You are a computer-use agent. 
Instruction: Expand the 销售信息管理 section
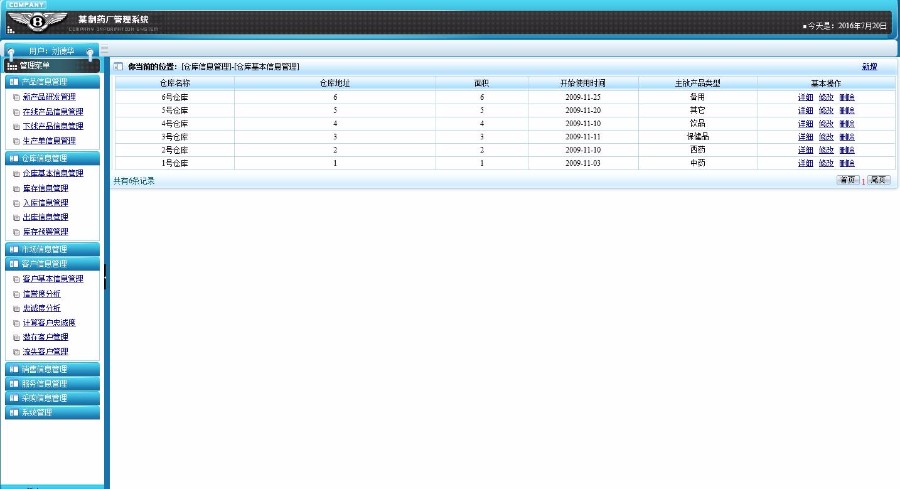(x=52, y=369)
